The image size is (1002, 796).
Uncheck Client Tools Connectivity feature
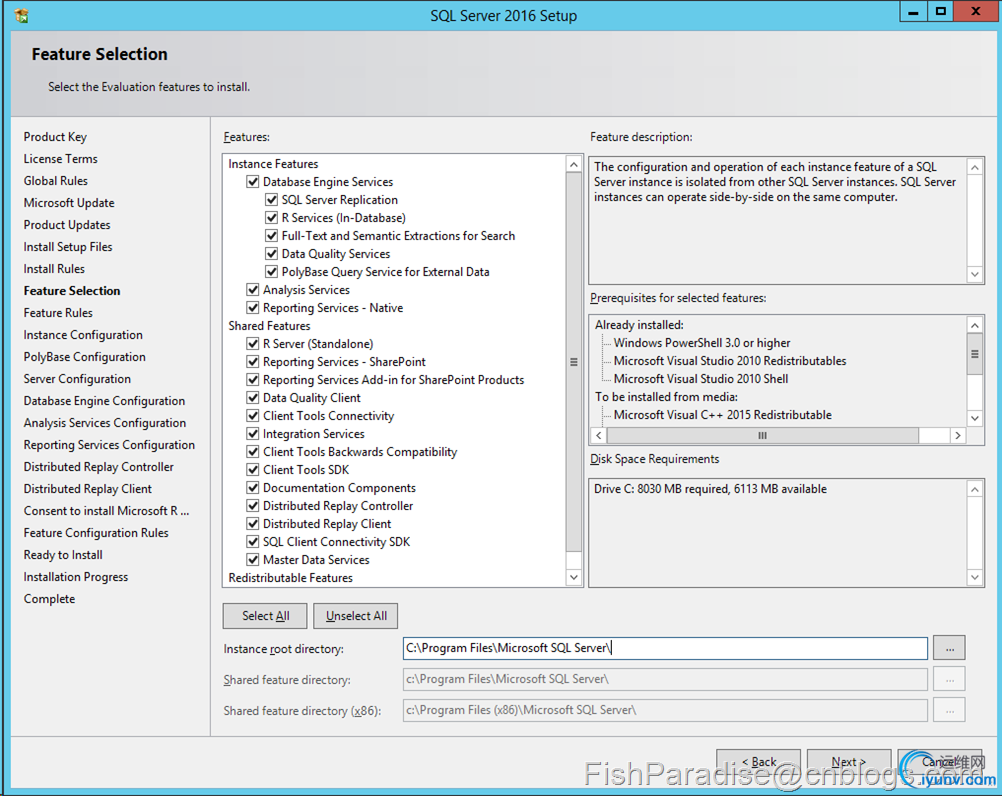[253, 415]
